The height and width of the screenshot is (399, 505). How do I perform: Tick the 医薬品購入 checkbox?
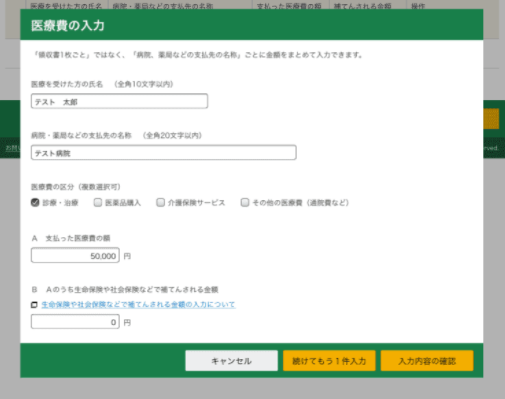(98, 202)
